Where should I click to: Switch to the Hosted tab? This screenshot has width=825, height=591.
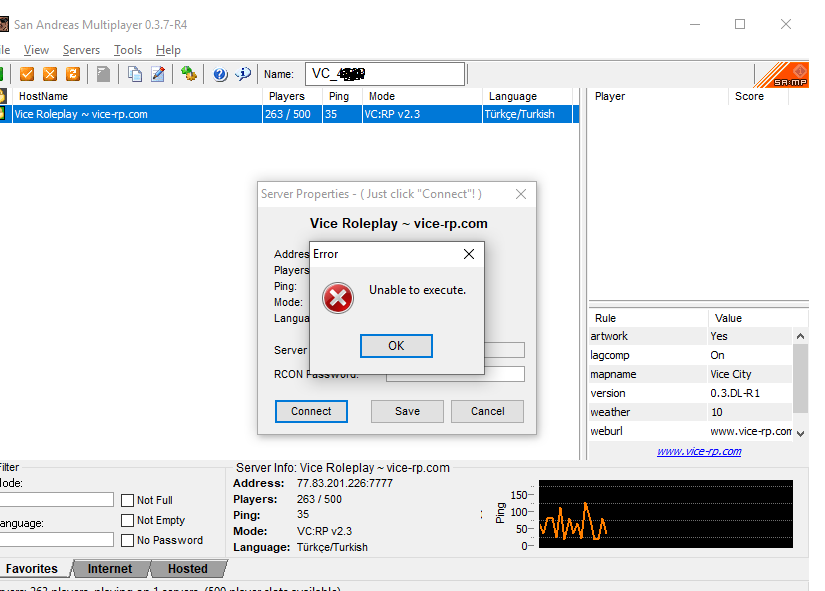tap(188, 568)
